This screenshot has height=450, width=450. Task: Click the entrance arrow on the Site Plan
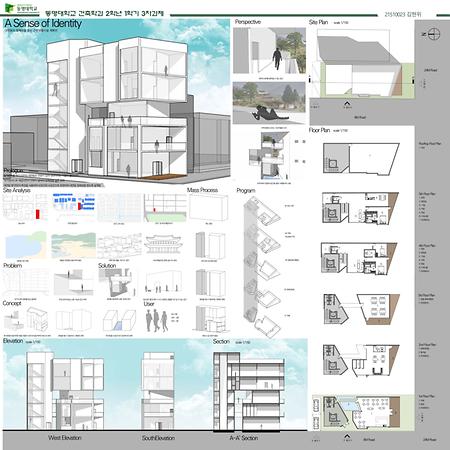click(347, 104)
